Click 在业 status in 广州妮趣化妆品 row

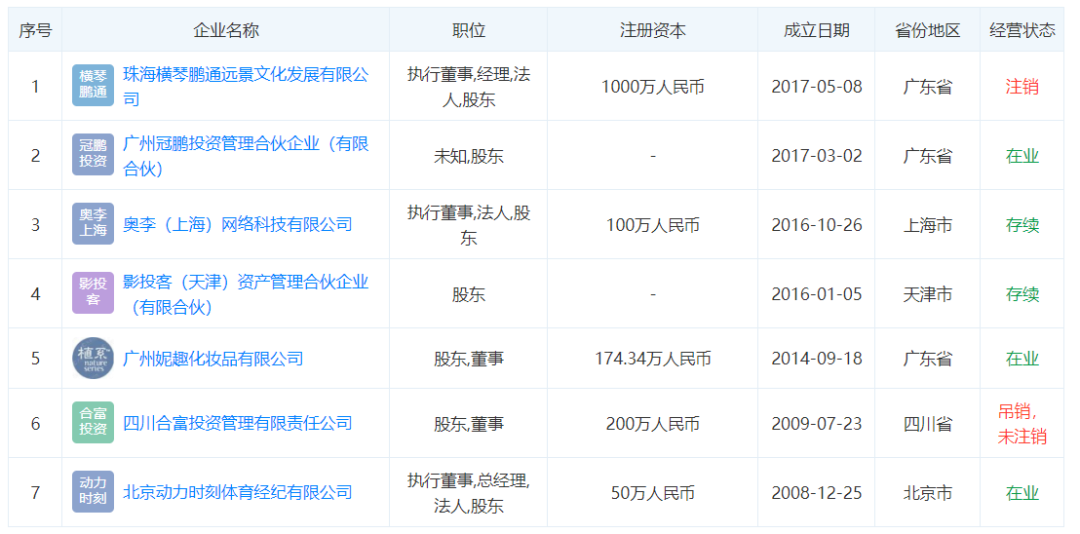pyautogui.click(x=1022, y=358)
